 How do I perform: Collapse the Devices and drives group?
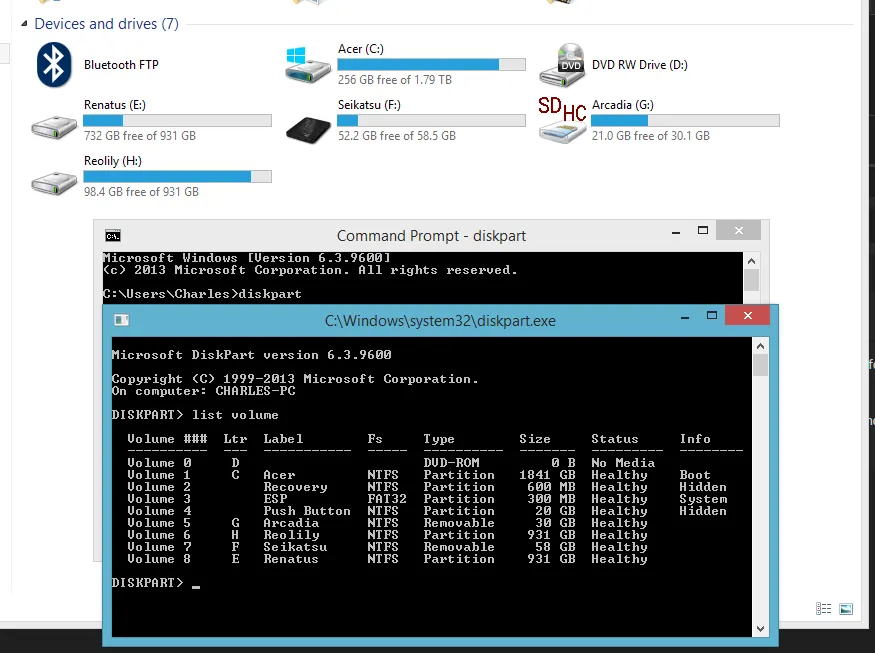click(24, 23)
